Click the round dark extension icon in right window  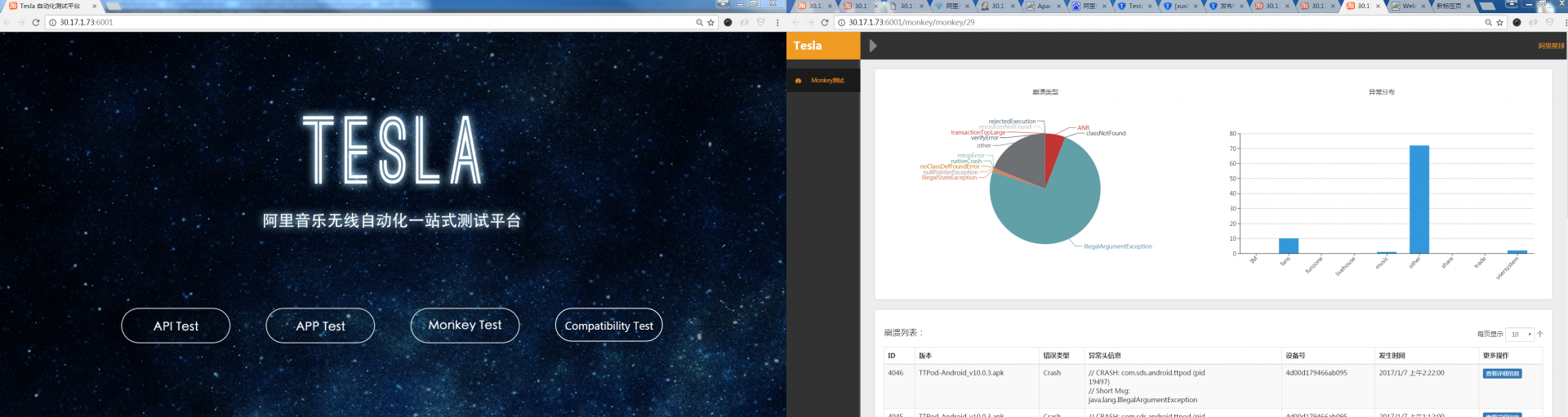coord(1517,22)
